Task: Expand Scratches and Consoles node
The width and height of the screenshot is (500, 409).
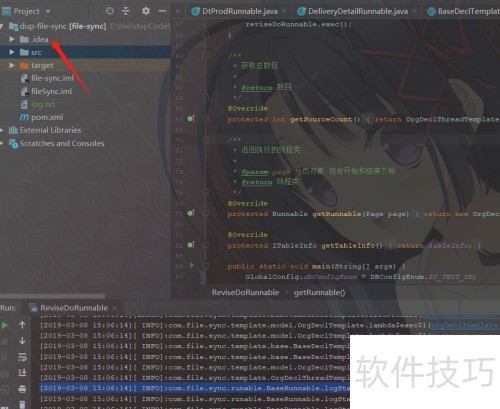Action: click(2, 143)
